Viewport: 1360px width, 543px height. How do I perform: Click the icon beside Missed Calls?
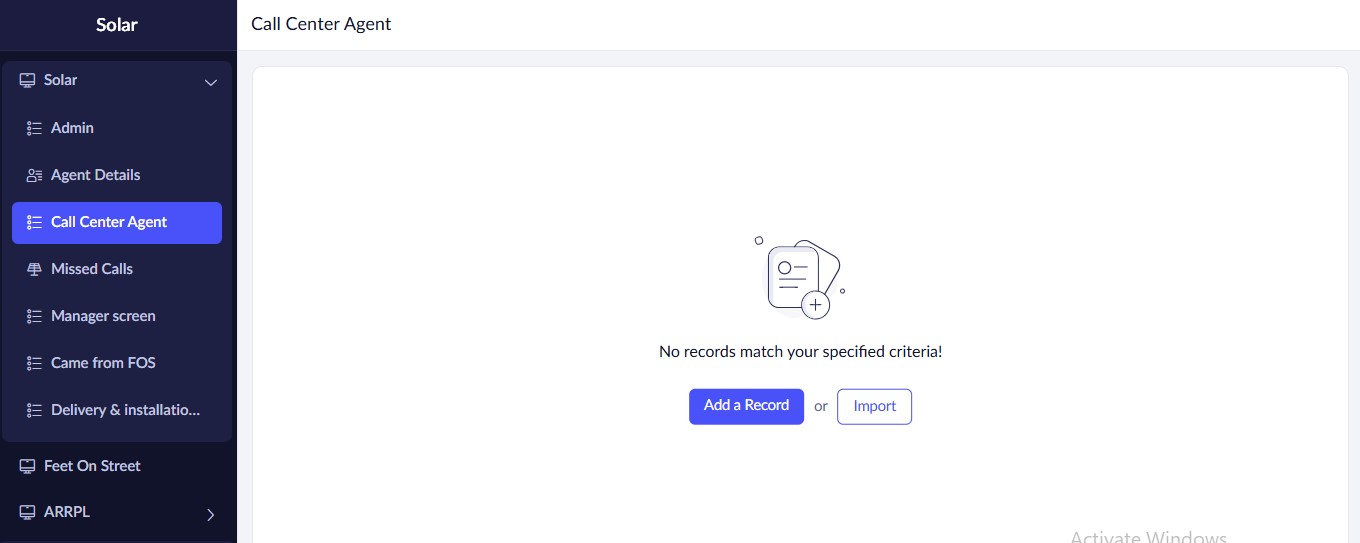(34, 269)
